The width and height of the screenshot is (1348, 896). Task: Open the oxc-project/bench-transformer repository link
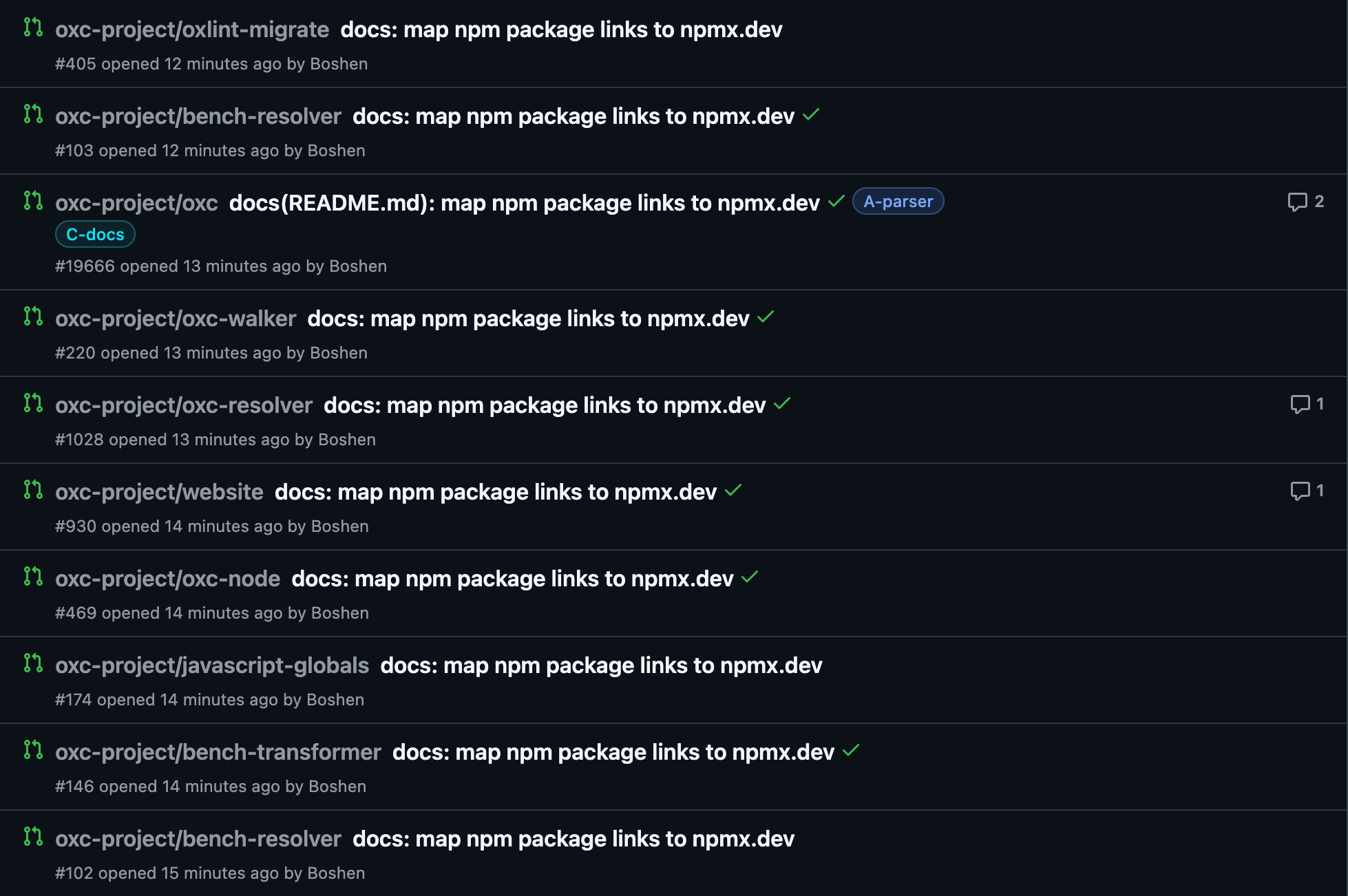(x=218, y=752)
